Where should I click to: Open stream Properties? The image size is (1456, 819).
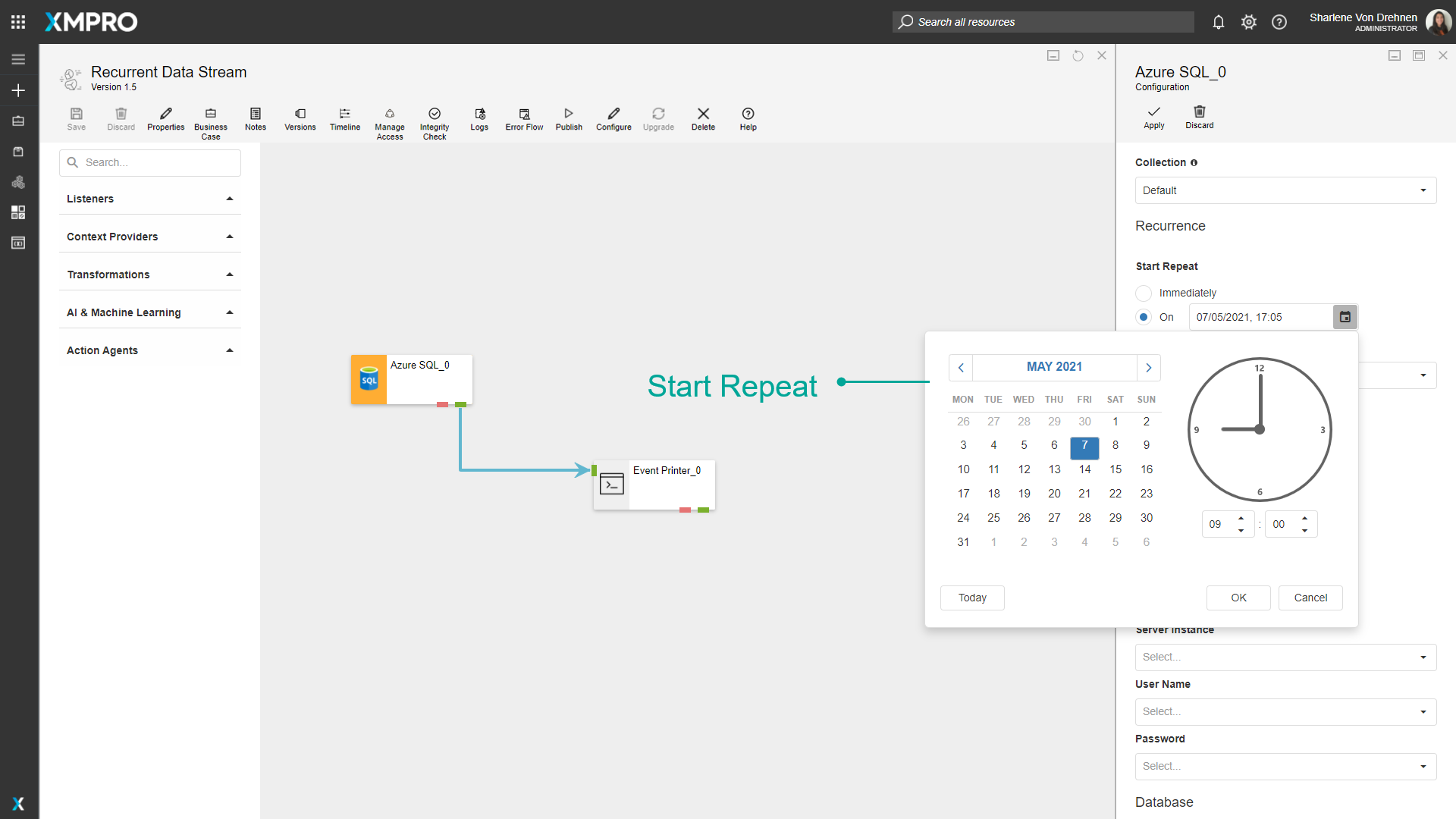click(166, 119)
